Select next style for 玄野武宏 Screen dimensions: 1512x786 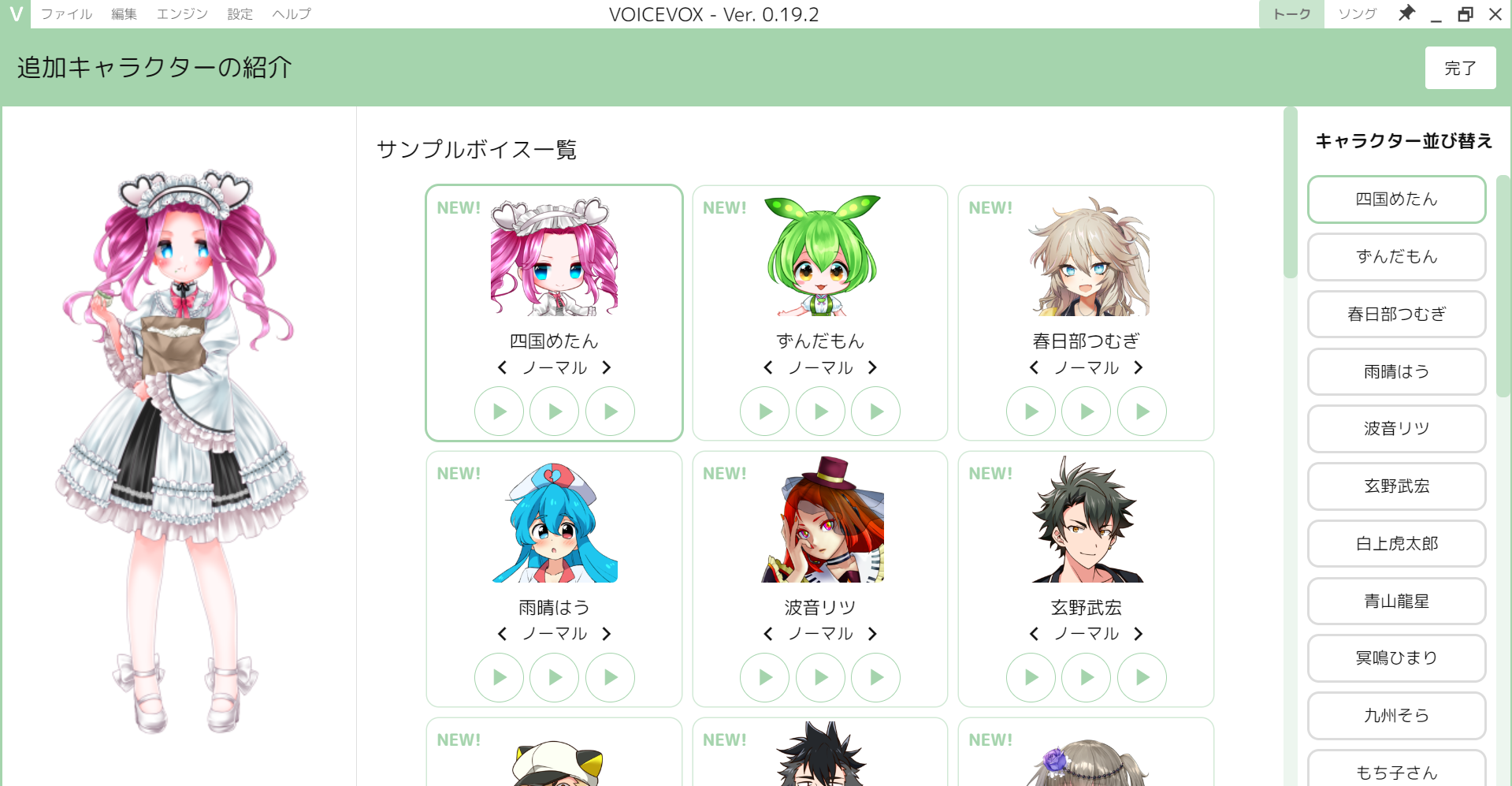pyautogui.click(x=1138, y=634)
